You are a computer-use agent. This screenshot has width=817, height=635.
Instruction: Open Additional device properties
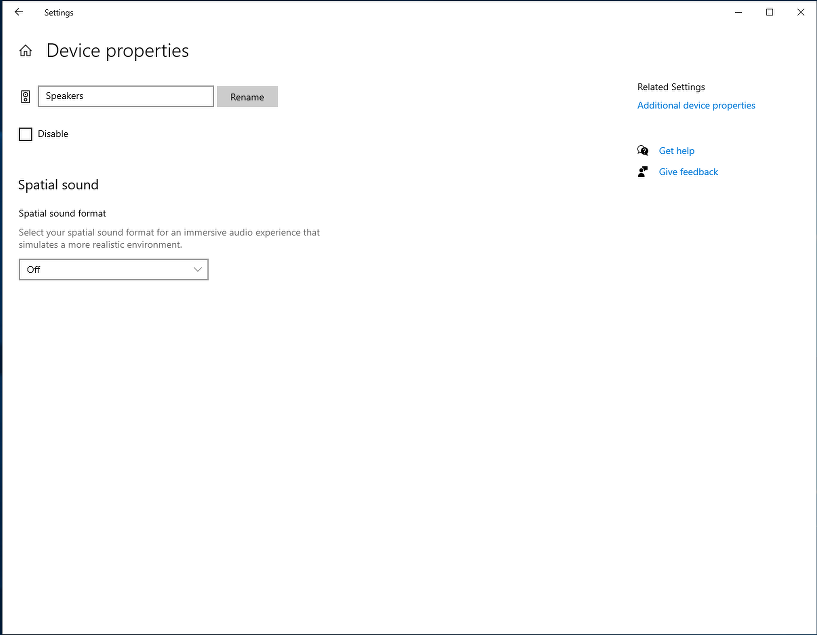point(696,105)
